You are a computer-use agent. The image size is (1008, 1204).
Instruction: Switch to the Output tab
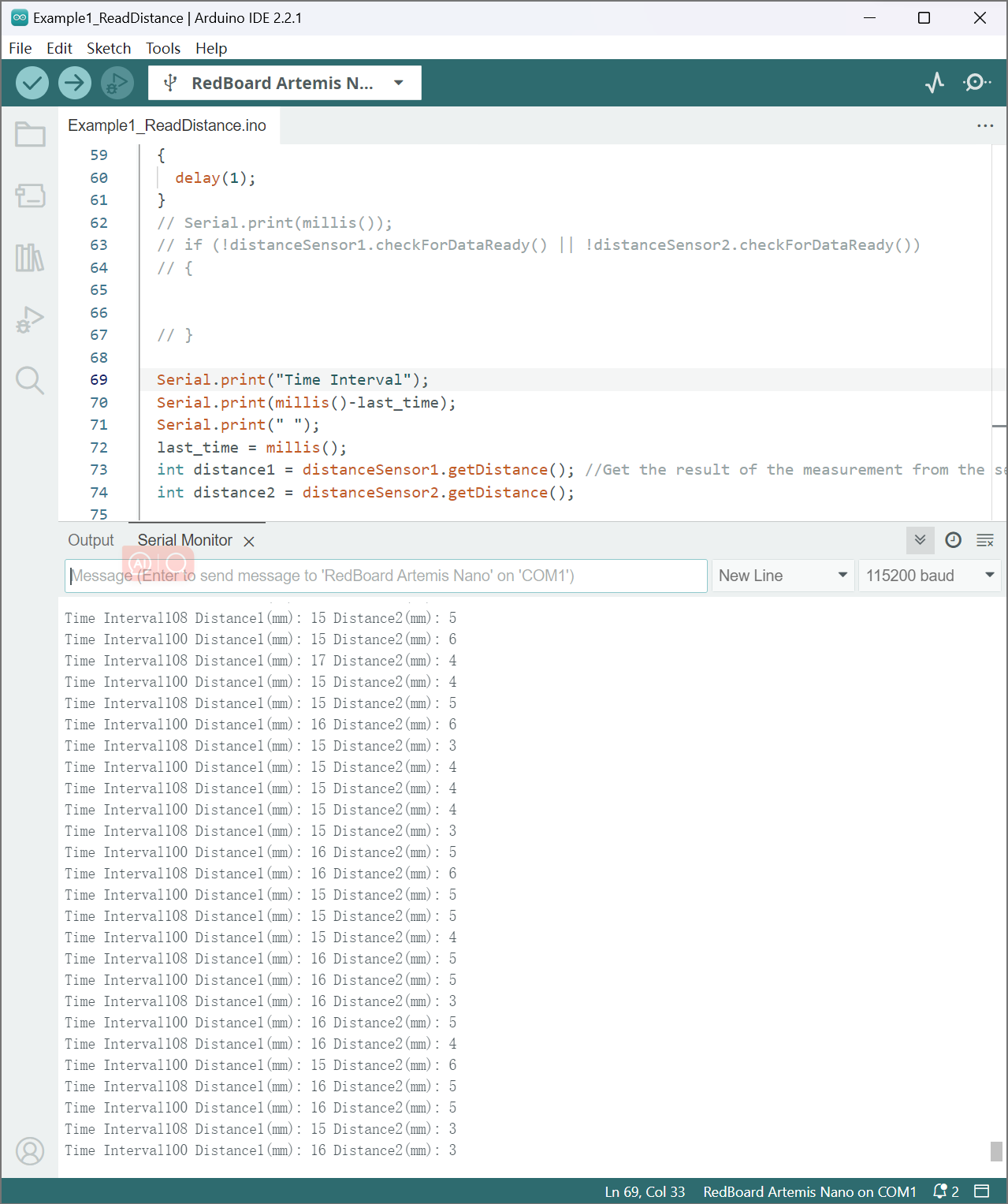91,540
